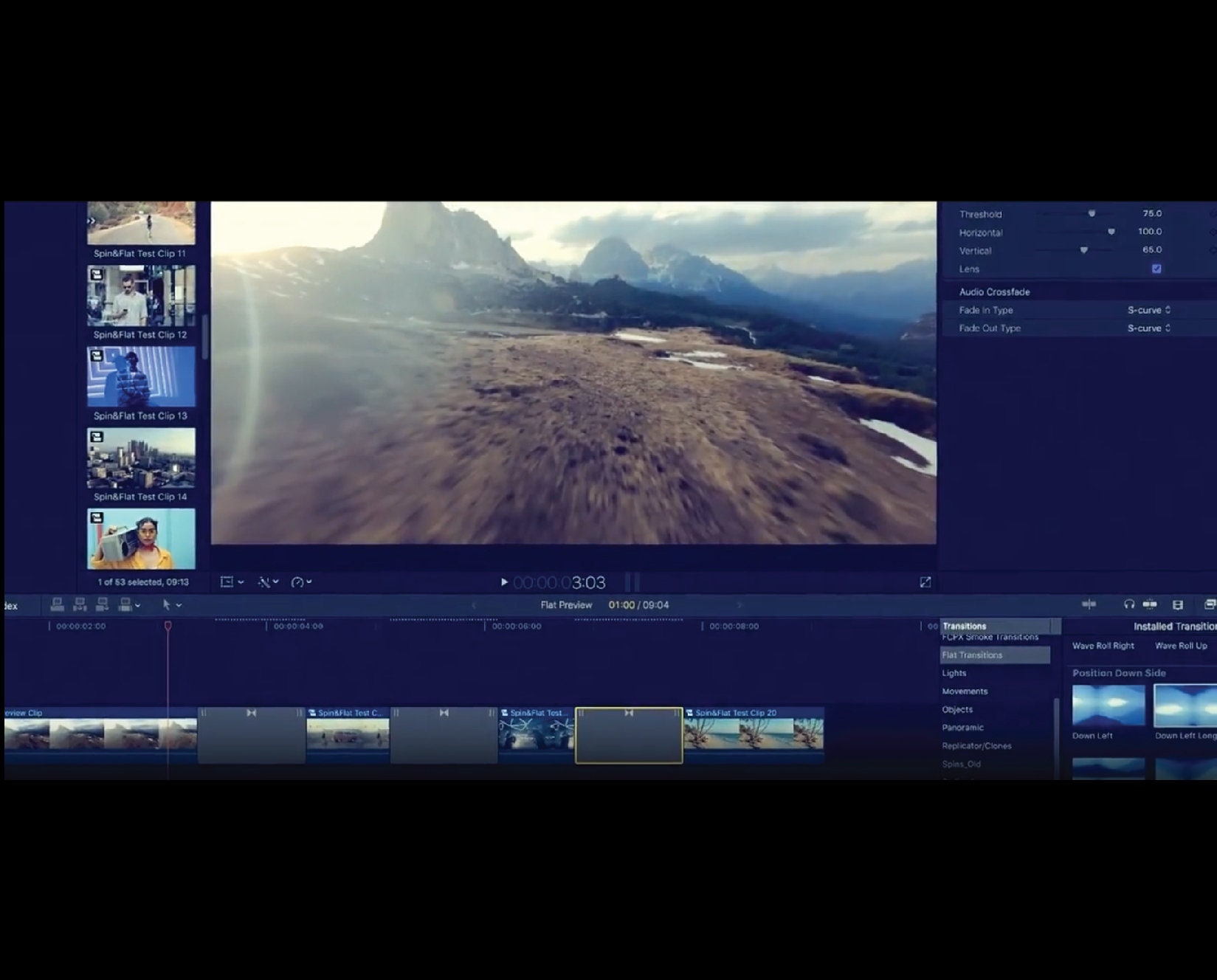
Task: Click the enhancements magic wand icon
Action: point(263,582)
